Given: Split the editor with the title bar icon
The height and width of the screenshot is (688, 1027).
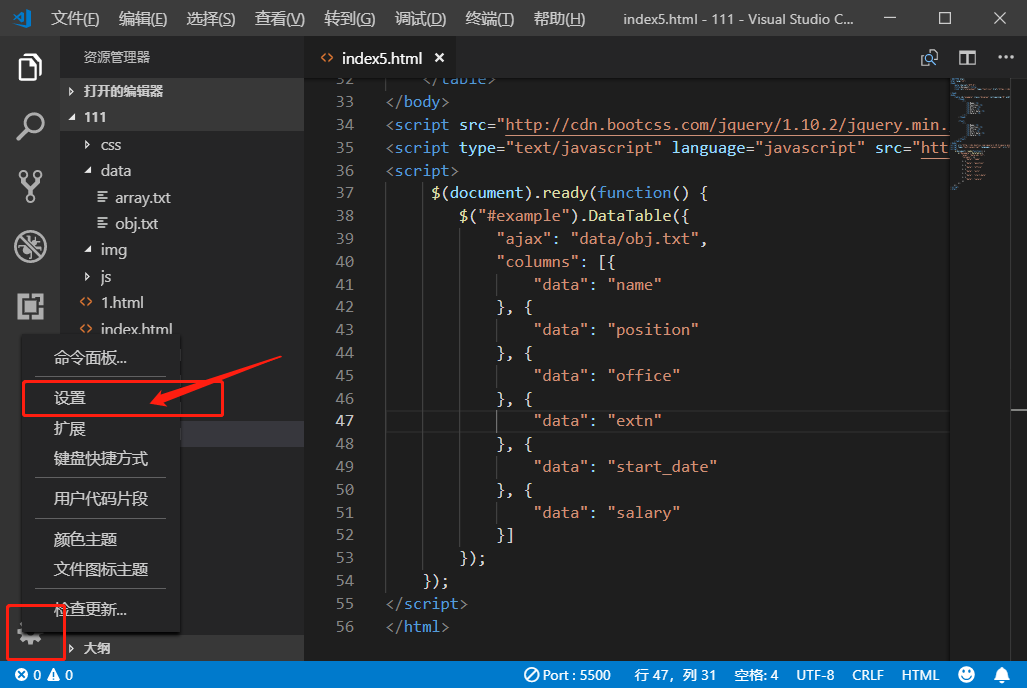Looking at the screenshot, I should [966, 58].
